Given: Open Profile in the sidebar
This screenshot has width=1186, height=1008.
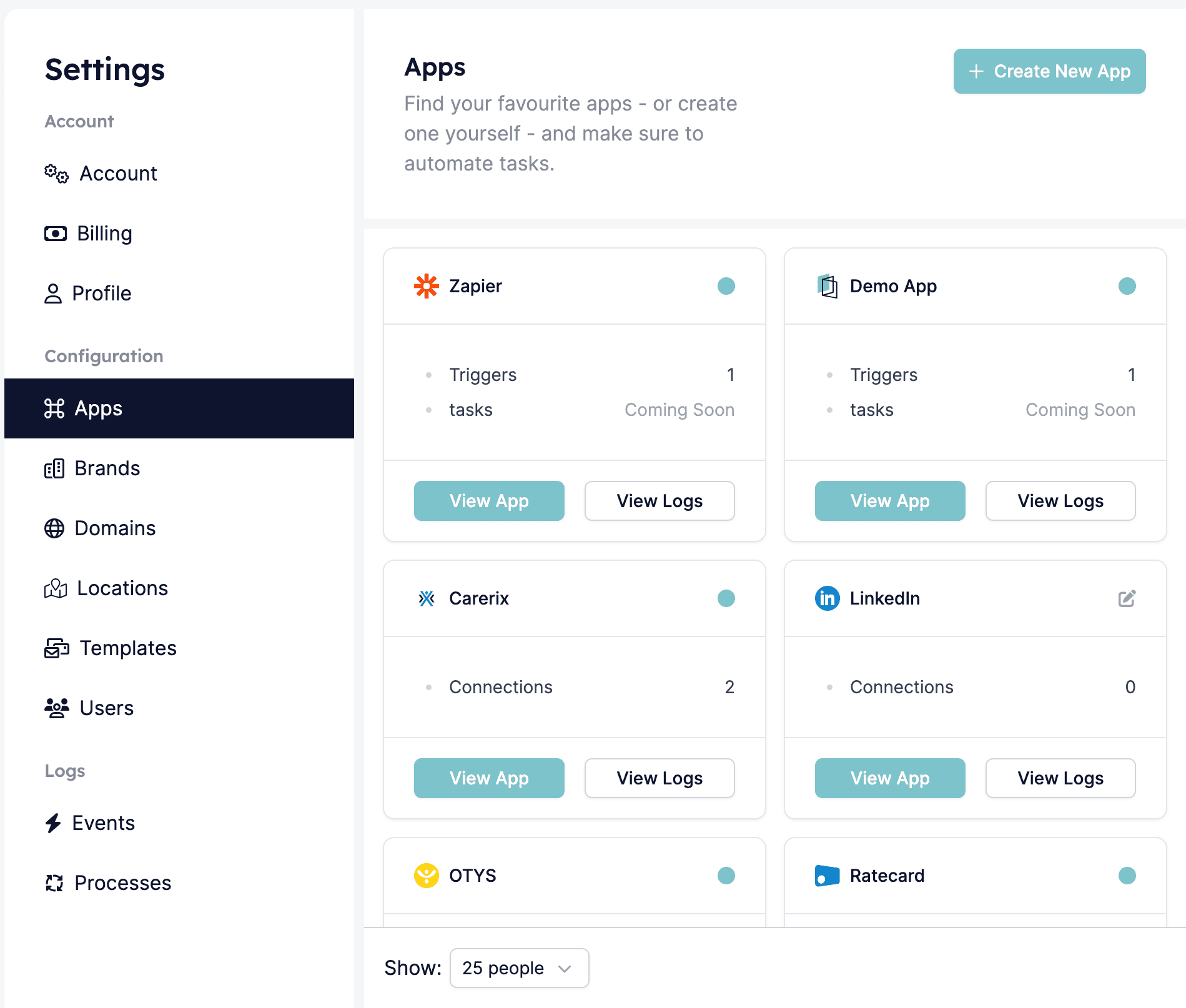Looking at the screenshot, I should pos(179,294).
